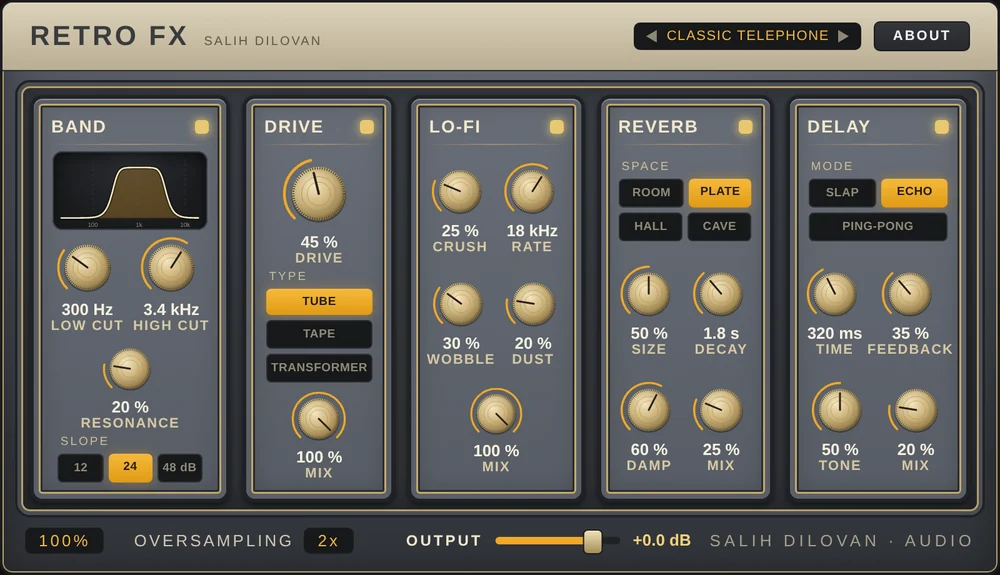Select Echo delay mode

pos(914,192)
